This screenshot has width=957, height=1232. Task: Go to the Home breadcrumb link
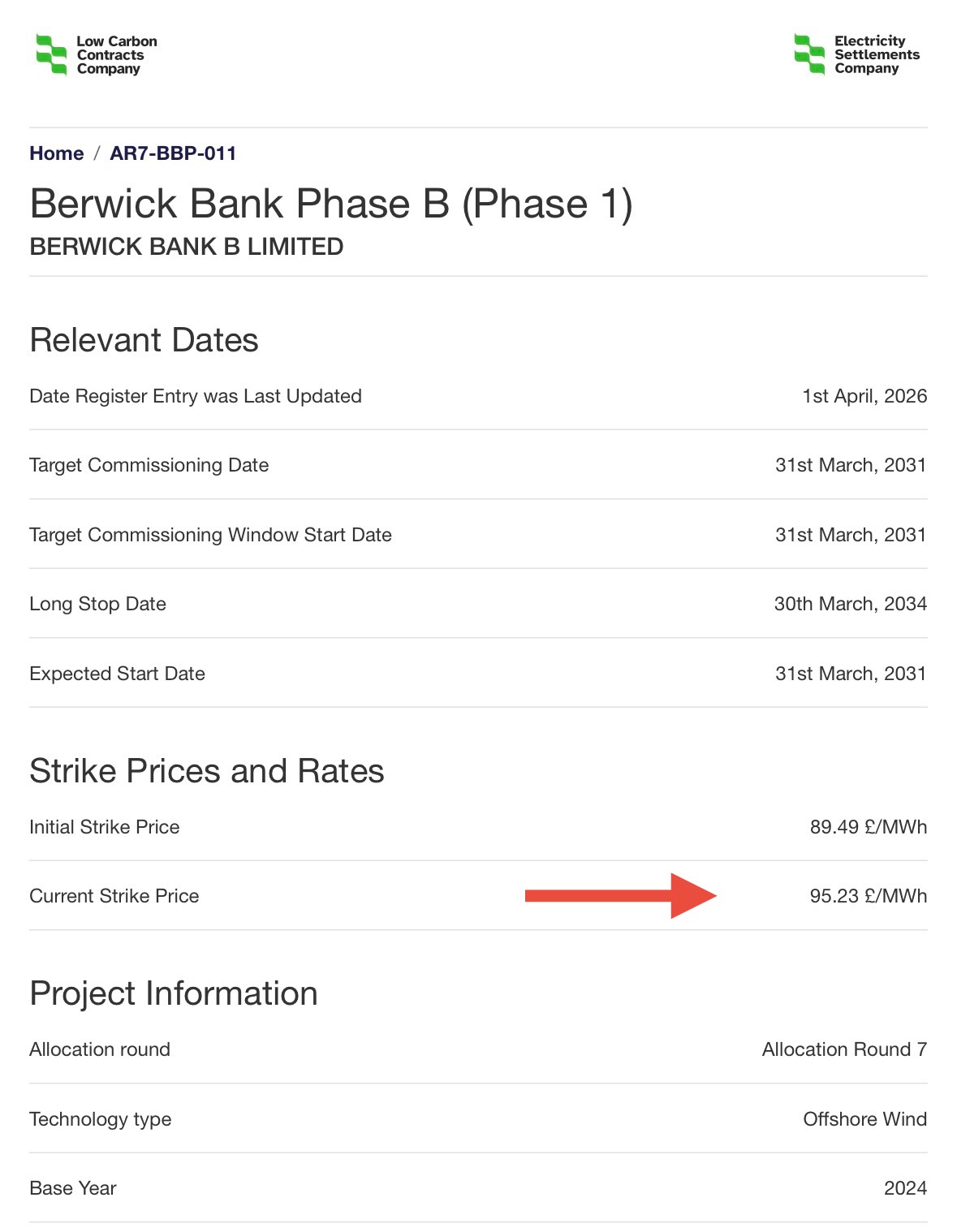click(56, 153)
